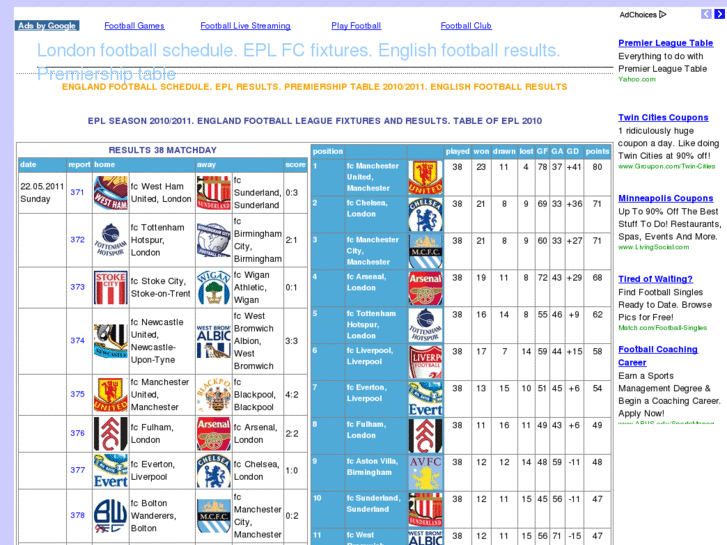Click the Yahoo.com ad URL
This screenshot has height=545, width=727.
click(637, 79)
